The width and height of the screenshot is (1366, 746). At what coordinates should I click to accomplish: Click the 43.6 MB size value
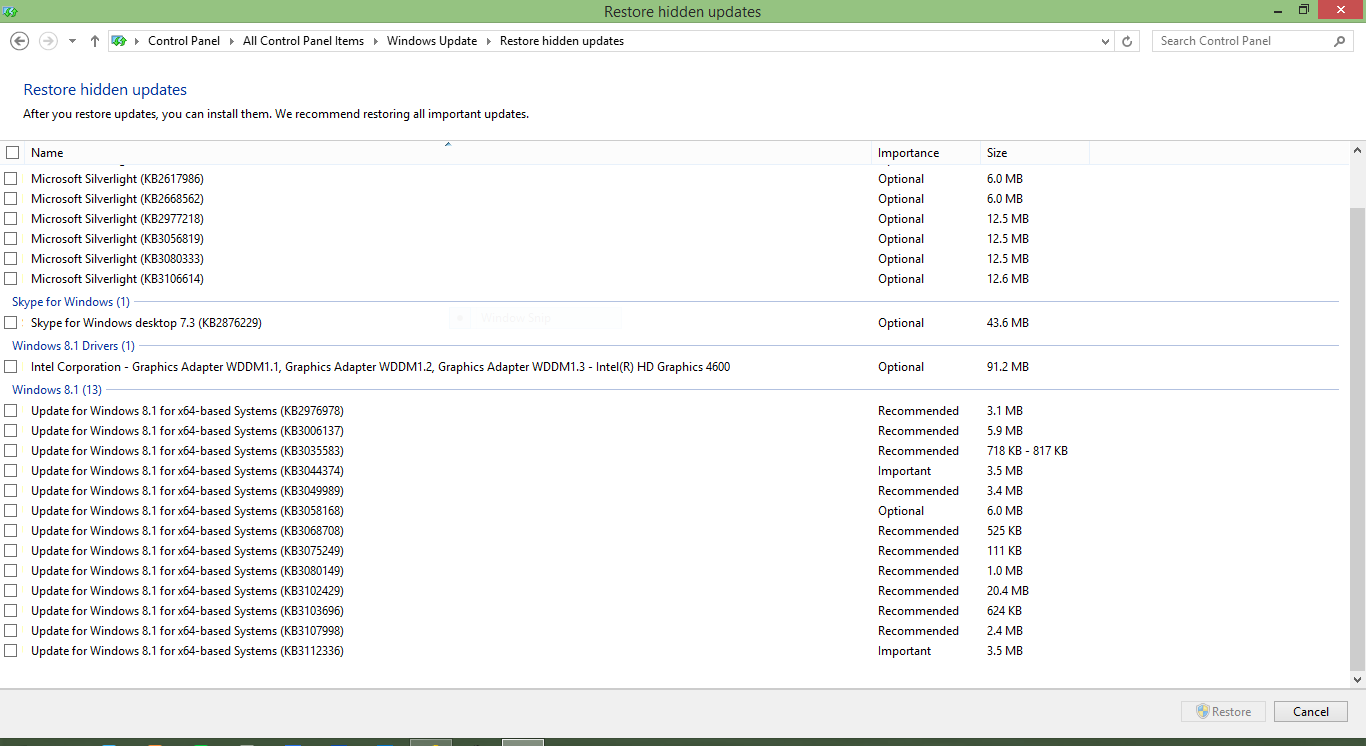(1008, 322)
